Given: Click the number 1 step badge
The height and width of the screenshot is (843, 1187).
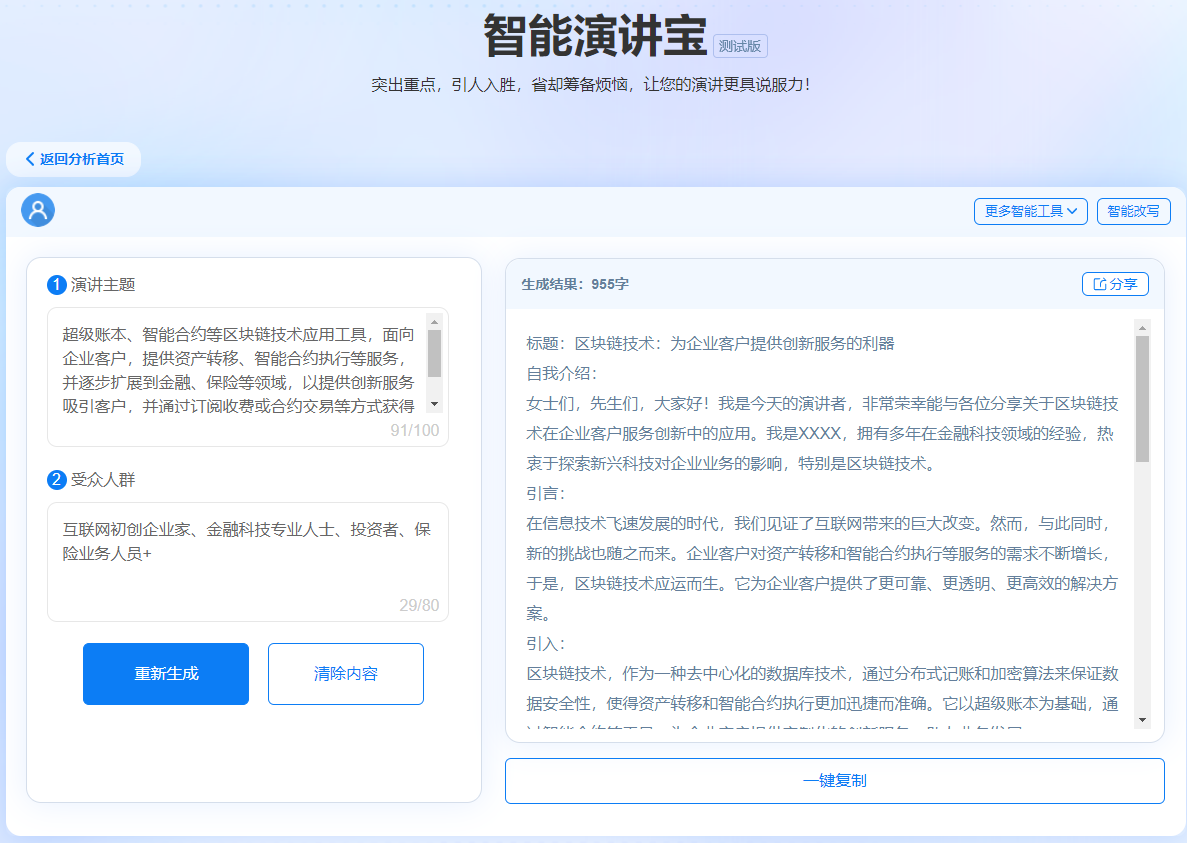Looking at the screenshot, I should pos(57,285).
